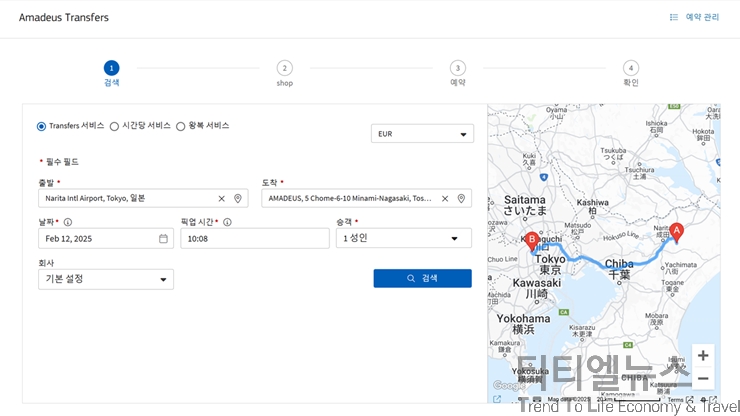Open the 1 성인 passenger dropdown

point(404,238)
